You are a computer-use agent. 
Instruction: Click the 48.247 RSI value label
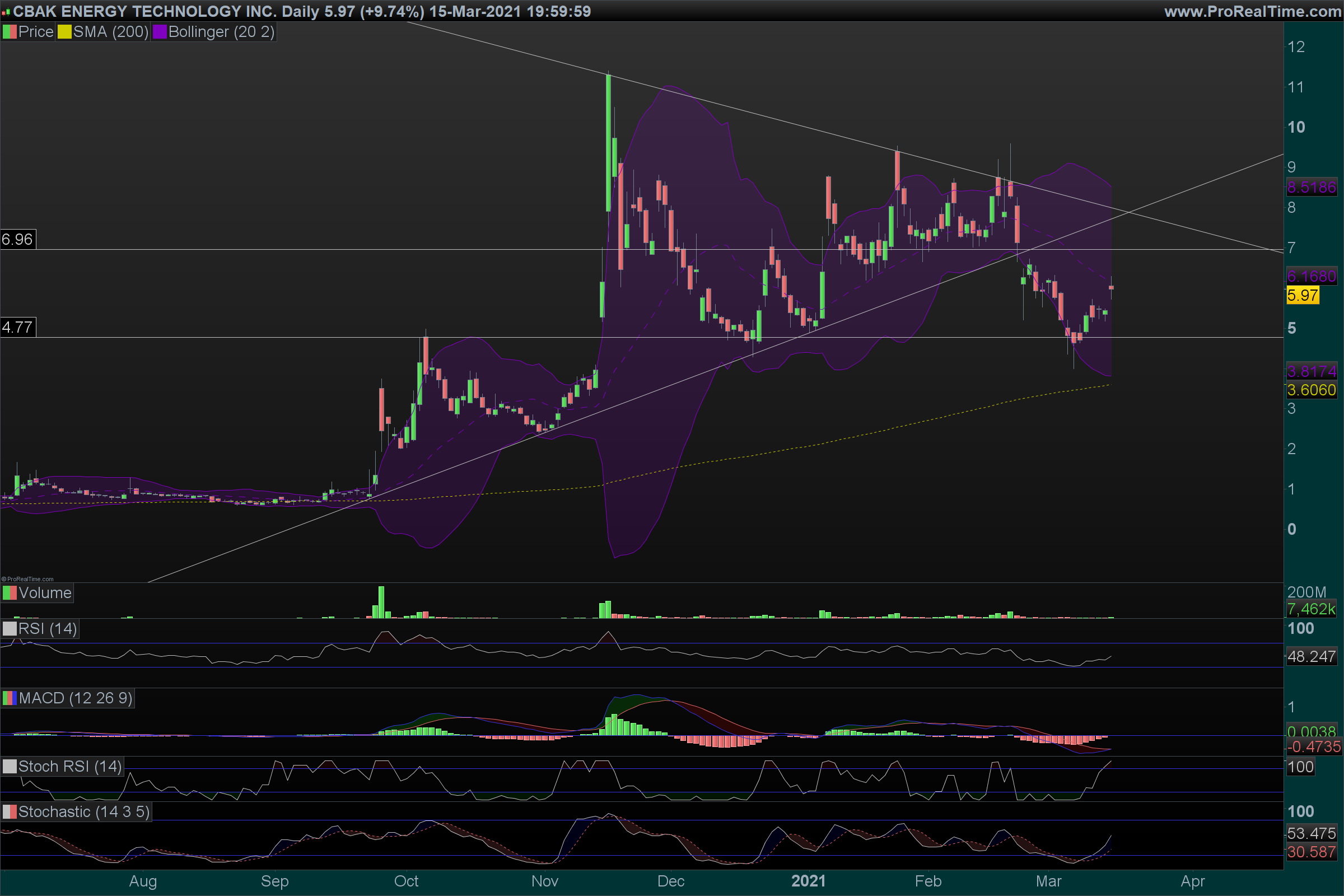tap(1312, 656)
